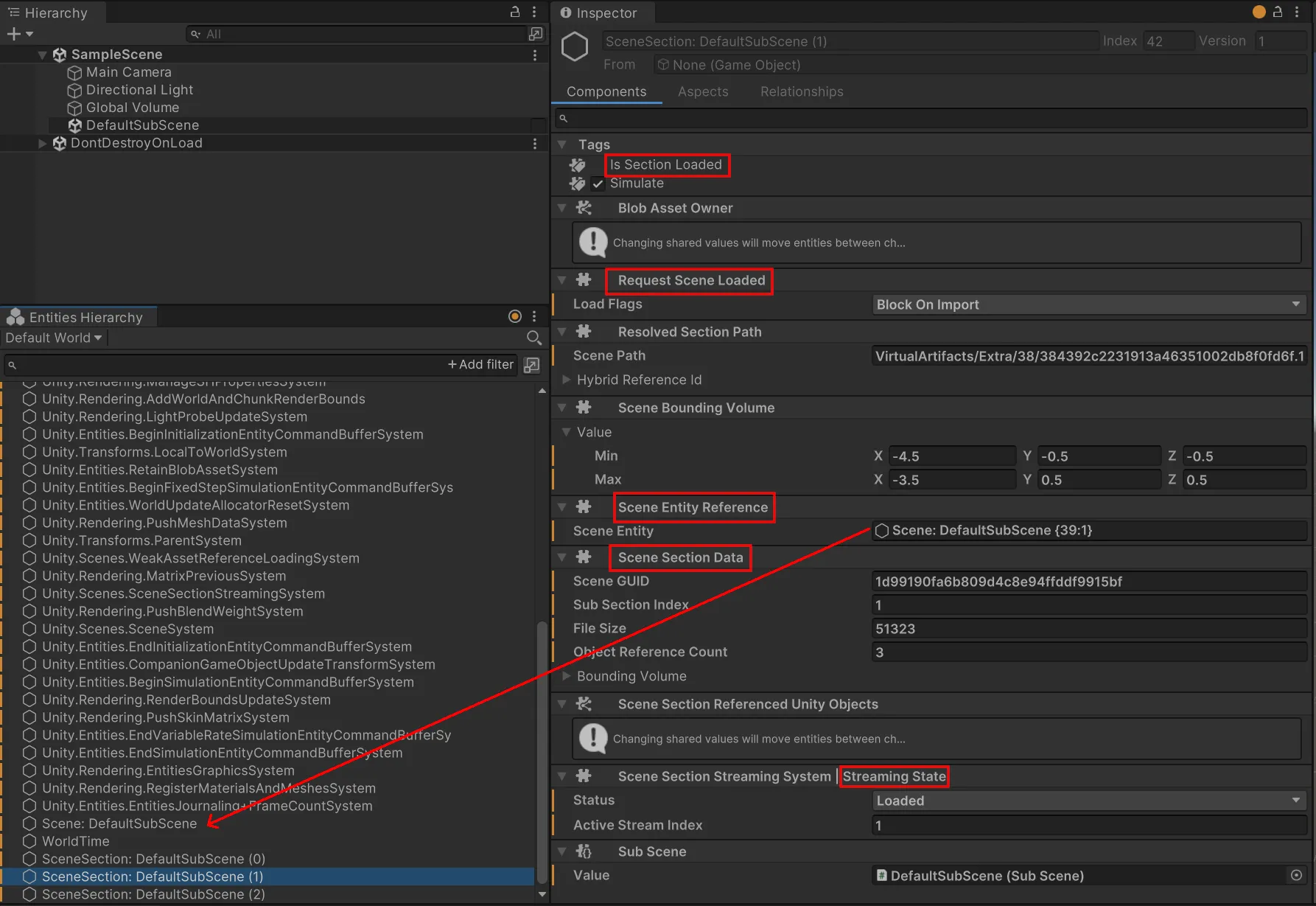This screenshot has height=906, width=1316.
Task: Switch to the Relationships tab
Action: pos(801,91)
